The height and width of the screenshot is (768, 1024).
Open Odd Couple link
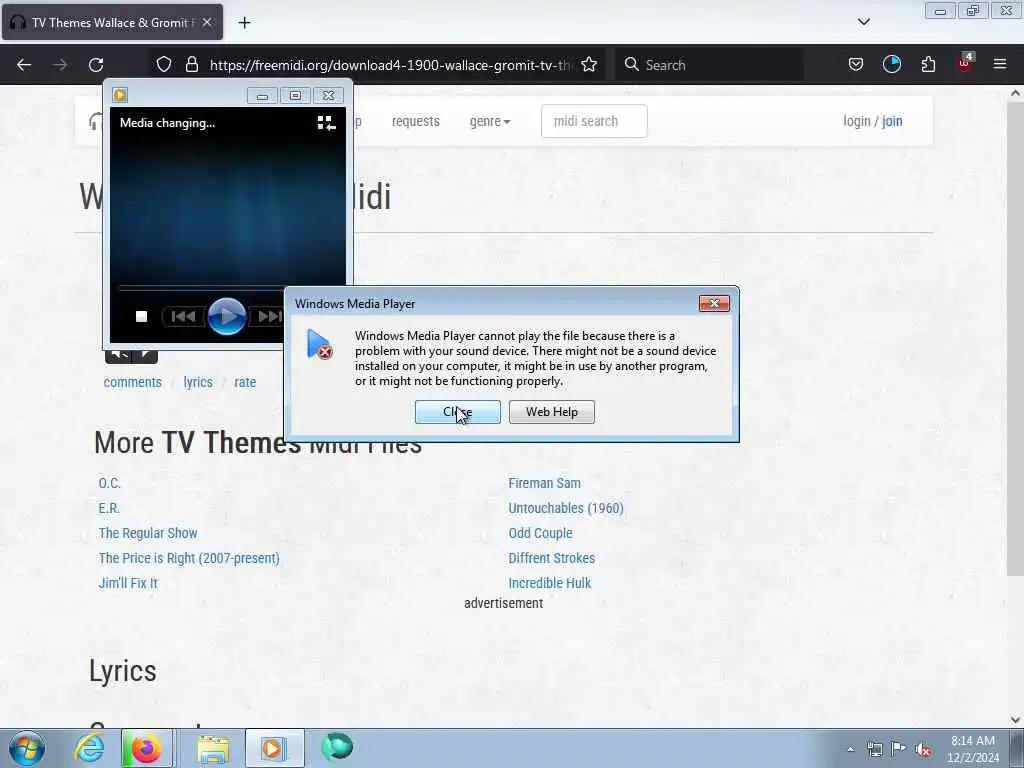pyautogui.click(x=541, y=533)
